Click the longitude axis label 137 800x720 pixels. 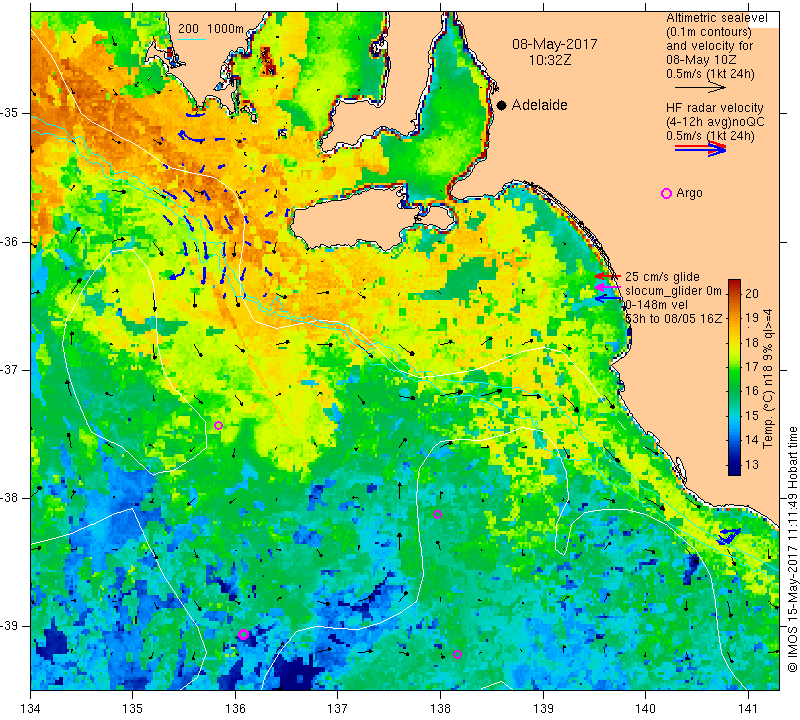tap(337, 708)
